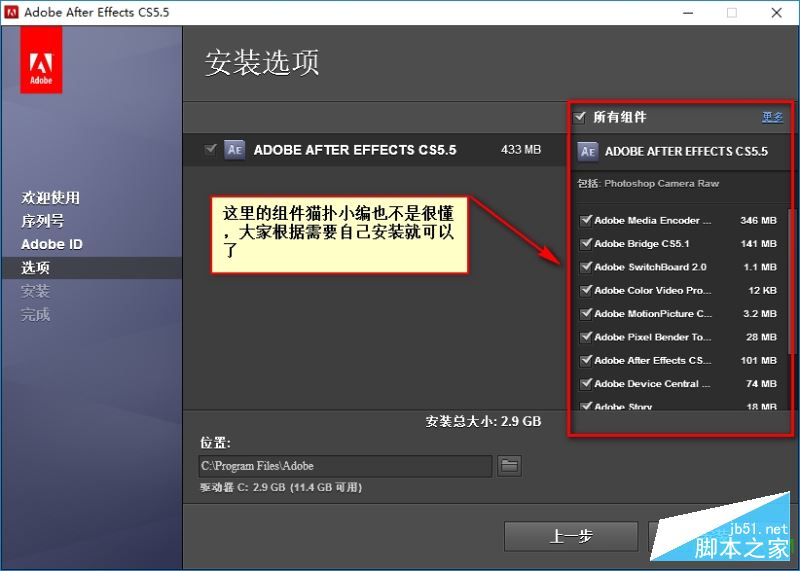
Task: Click the 346 MB size value
Action: [758, 220]
